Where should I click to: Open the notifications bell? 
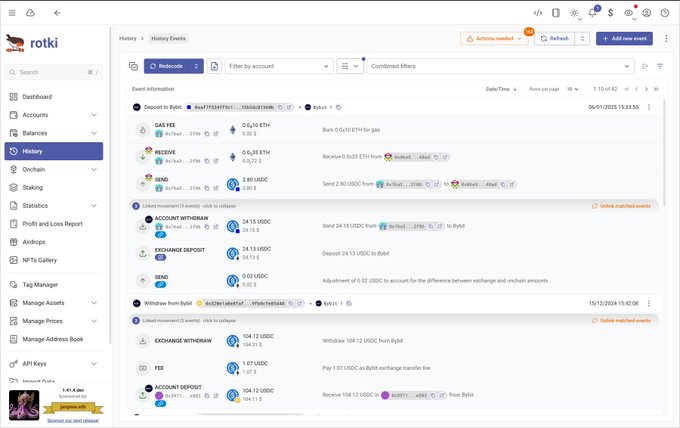592,13
